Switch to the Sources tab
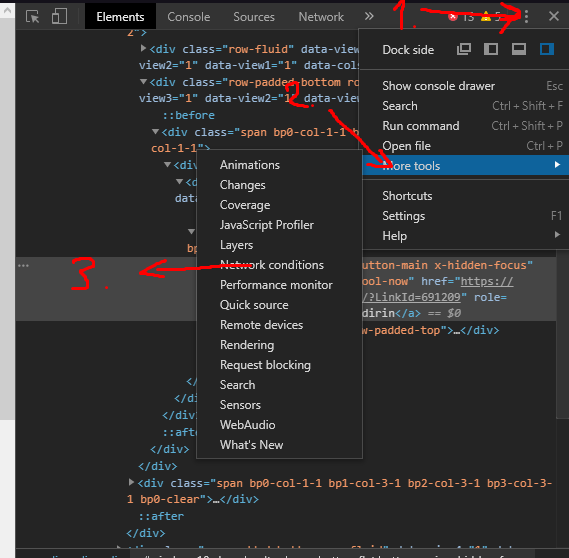This screenshot has height=558, width=569. 254,17
